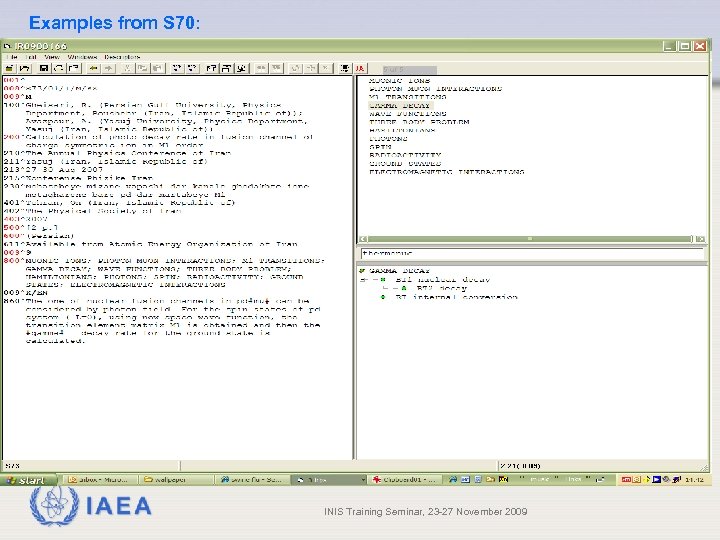Select RT internal conversion tree item
Screen dimensions: 720x540
(x=456, y=297)
